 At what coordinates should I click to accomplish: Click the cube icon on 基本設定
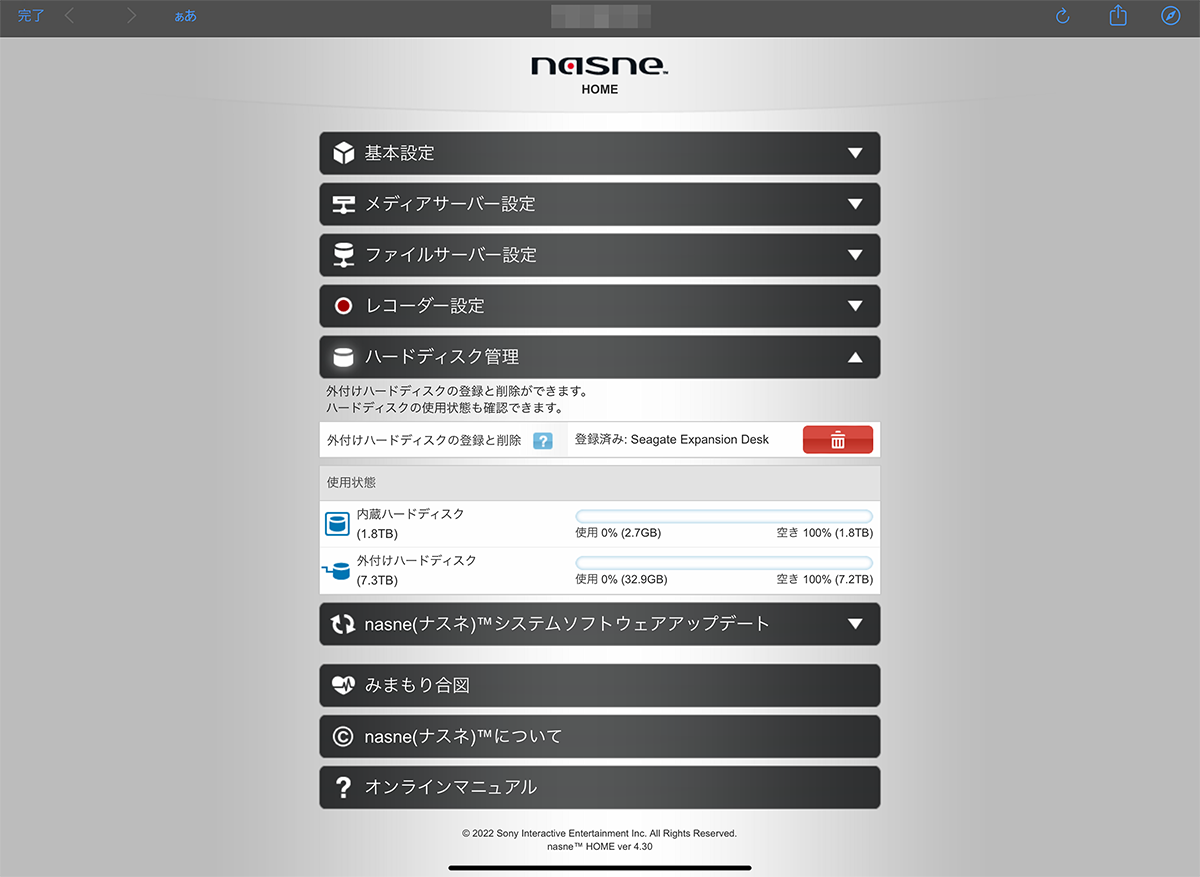344,153
